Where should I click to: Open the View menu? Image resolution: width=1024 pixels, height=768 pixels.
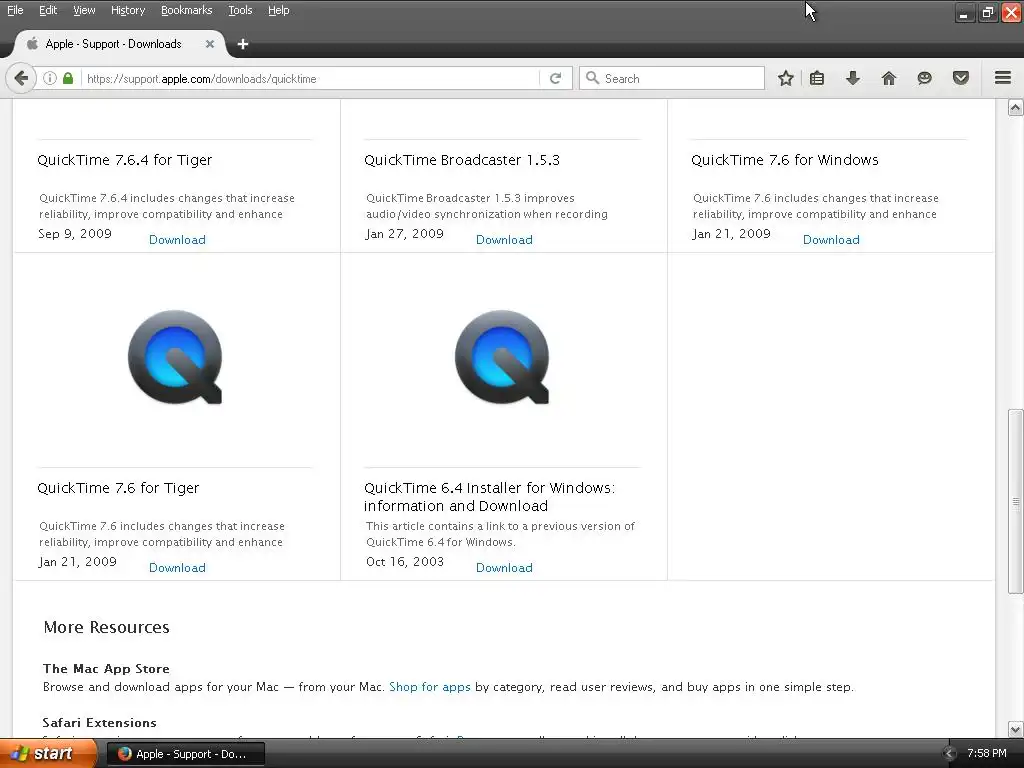pyautogui.click(x=84, y=10)
